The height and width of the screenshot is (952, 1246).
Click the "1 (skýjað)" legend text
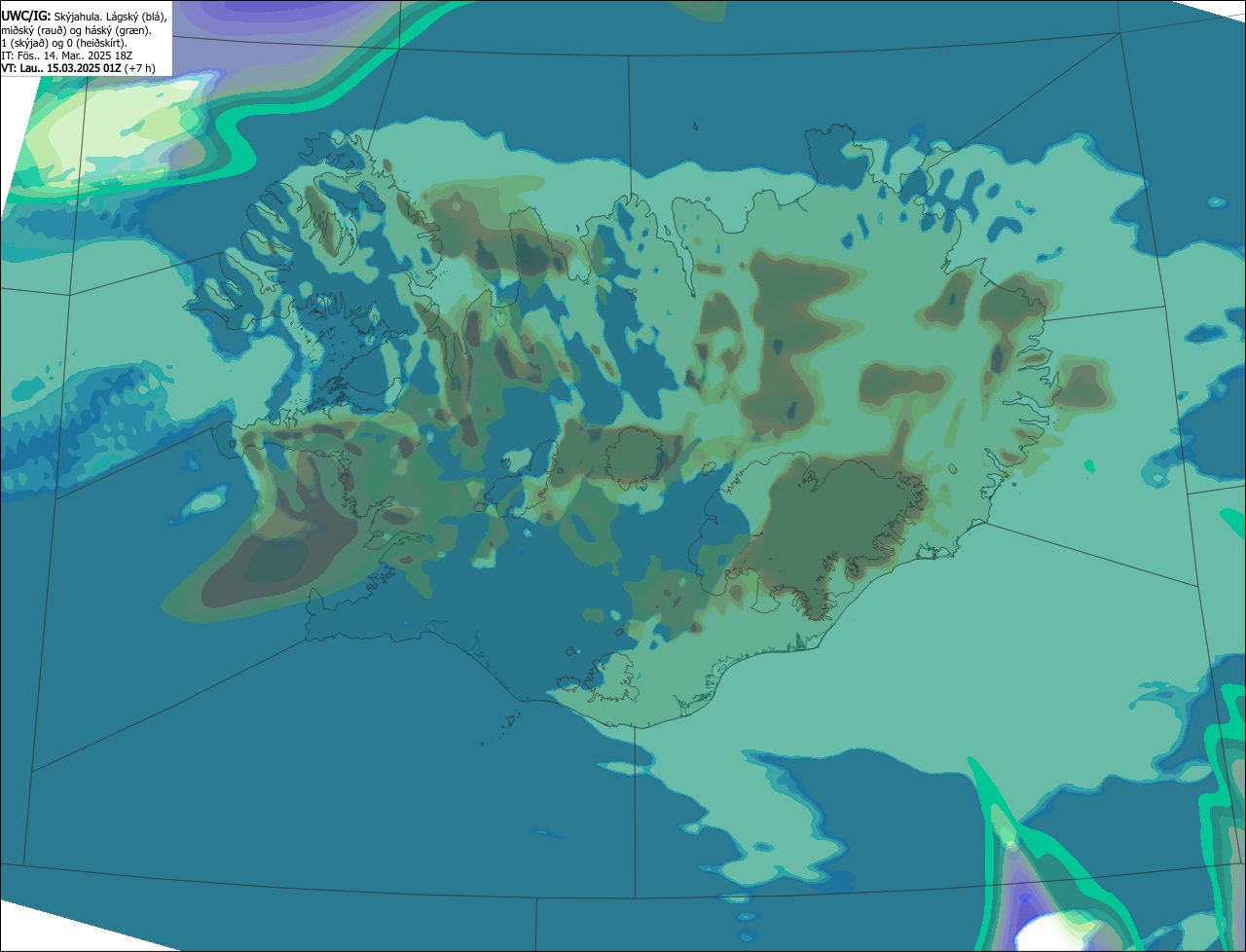tap(24, 44)
